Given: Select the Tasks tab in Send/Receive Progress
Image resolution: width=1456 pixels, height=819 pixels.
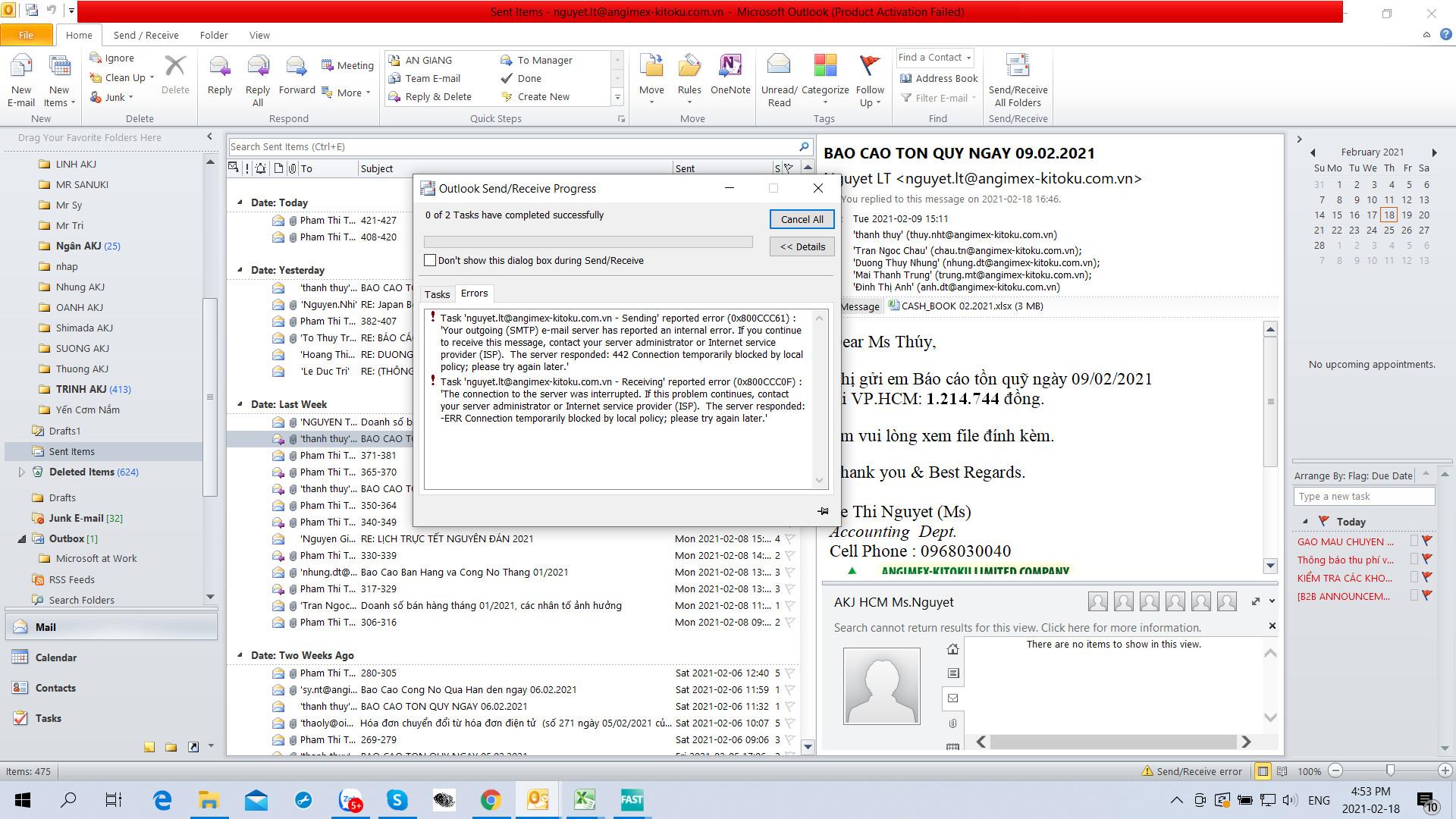Looking at the screenshot, I should click(438, 294).
